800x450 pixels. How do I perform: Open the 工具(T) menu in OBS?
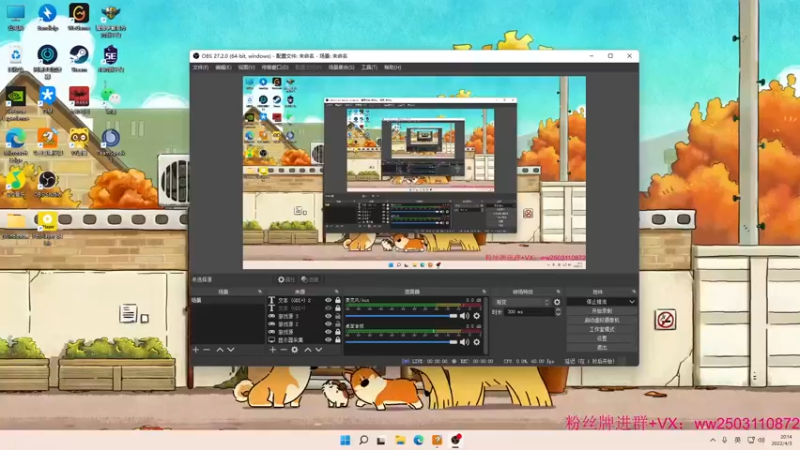tap(369, 67)
